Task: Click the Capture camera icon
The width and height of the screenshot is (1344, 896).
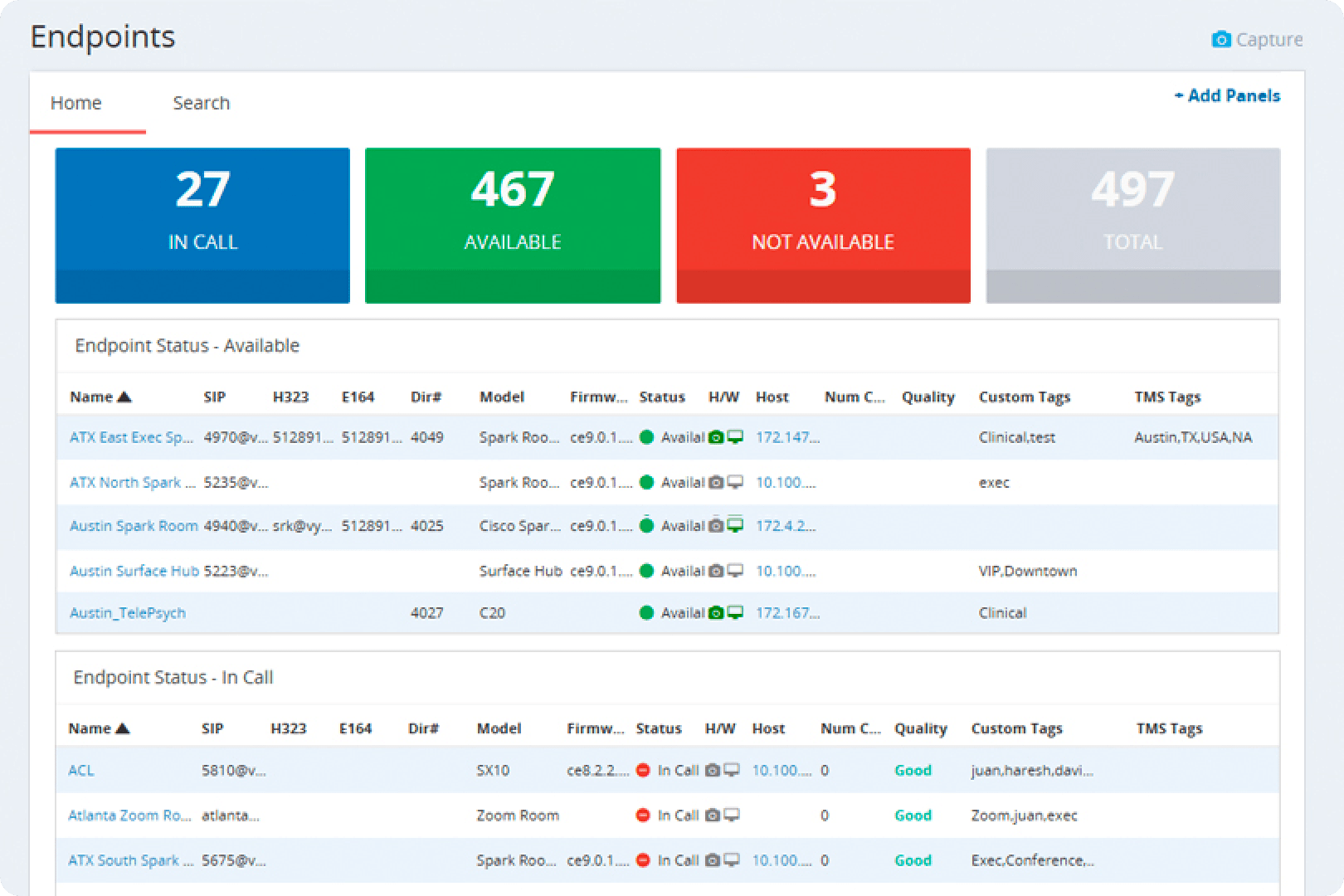Action: coord(1221,39)
